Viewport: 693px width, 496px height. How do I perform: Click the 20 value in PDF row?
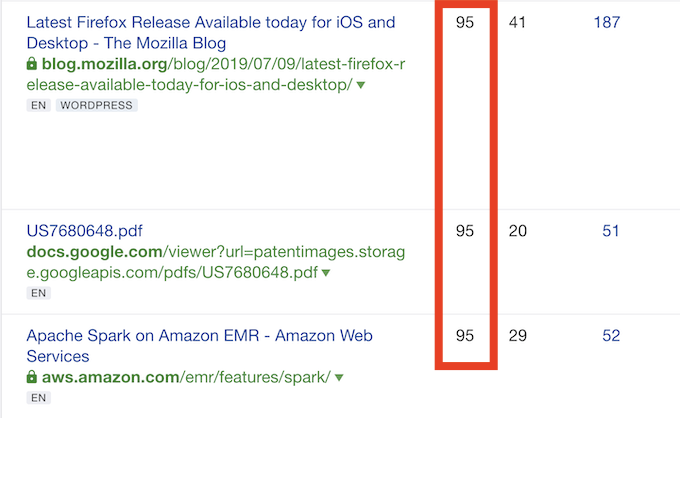point(517,231)
